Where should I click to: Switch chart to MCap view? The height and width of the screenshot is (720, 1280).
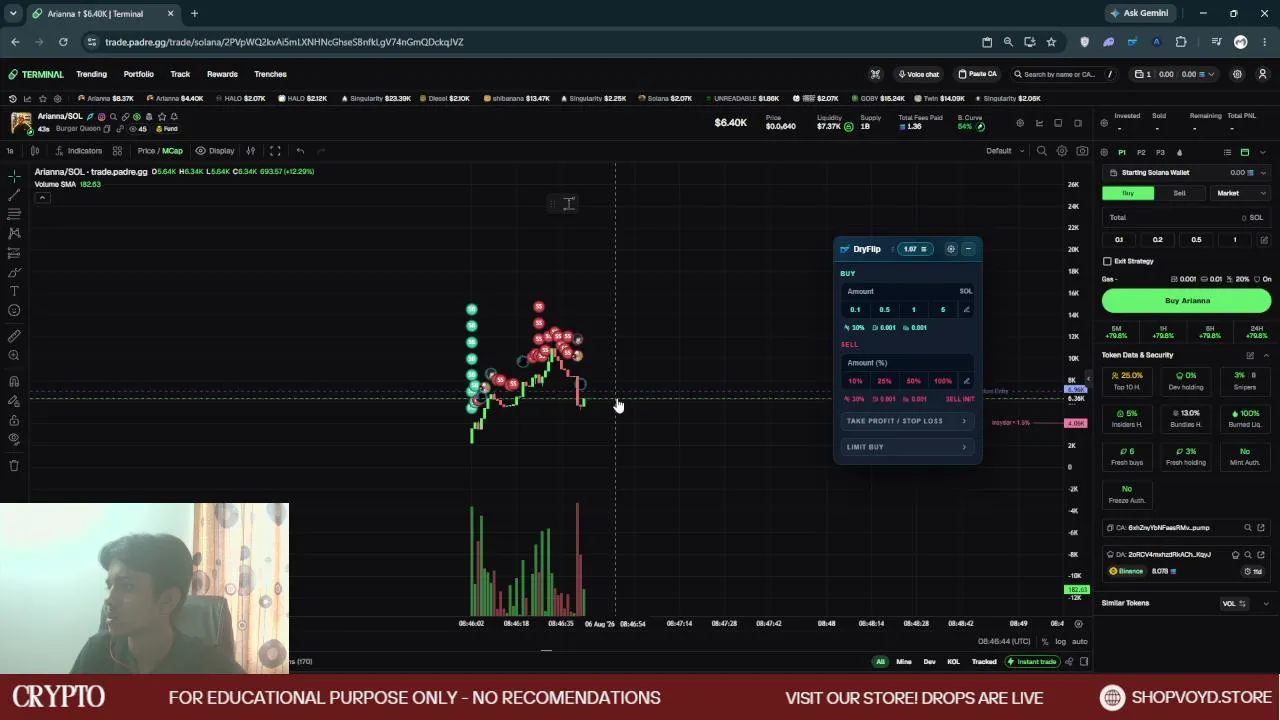pyautogui.click(x=173, y=151)
